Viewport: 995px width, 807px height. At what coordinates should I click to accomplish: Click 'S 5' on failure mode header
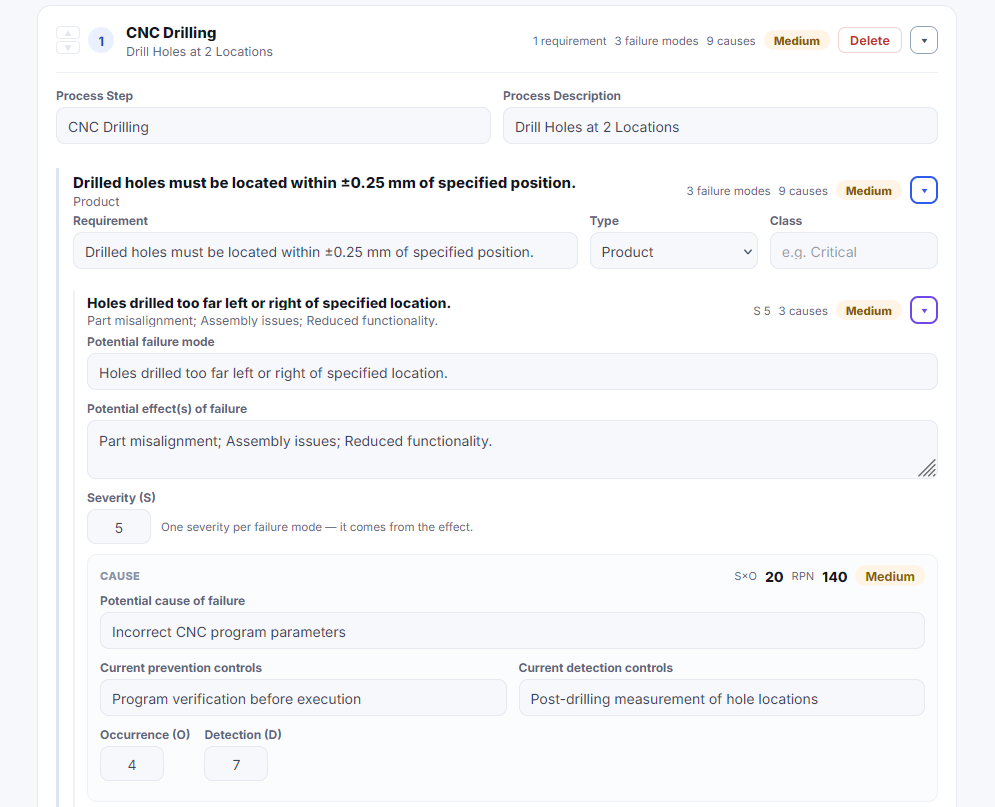click(761, 311)
